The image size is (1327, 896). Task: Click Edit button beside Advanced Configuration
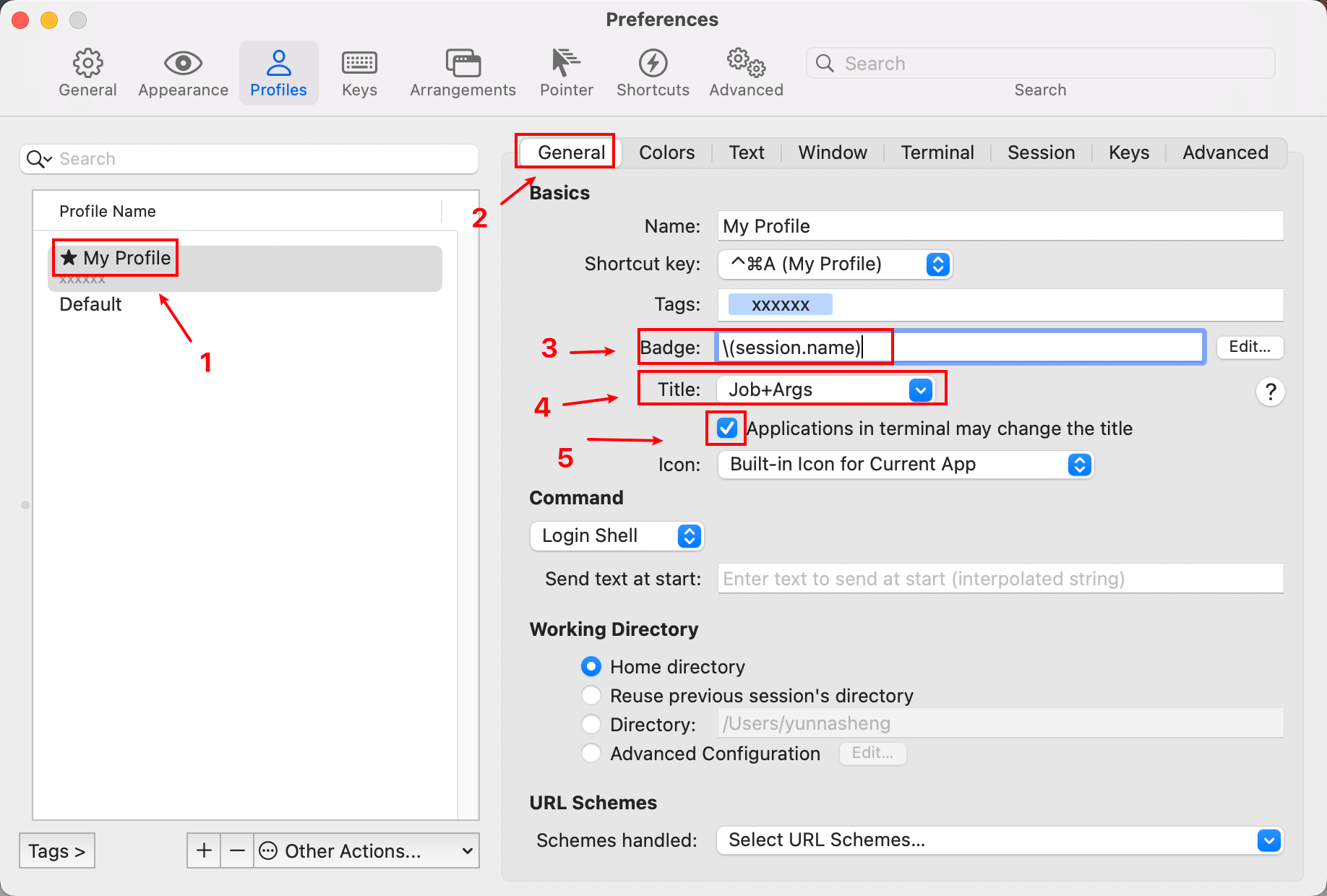point(872,753)
